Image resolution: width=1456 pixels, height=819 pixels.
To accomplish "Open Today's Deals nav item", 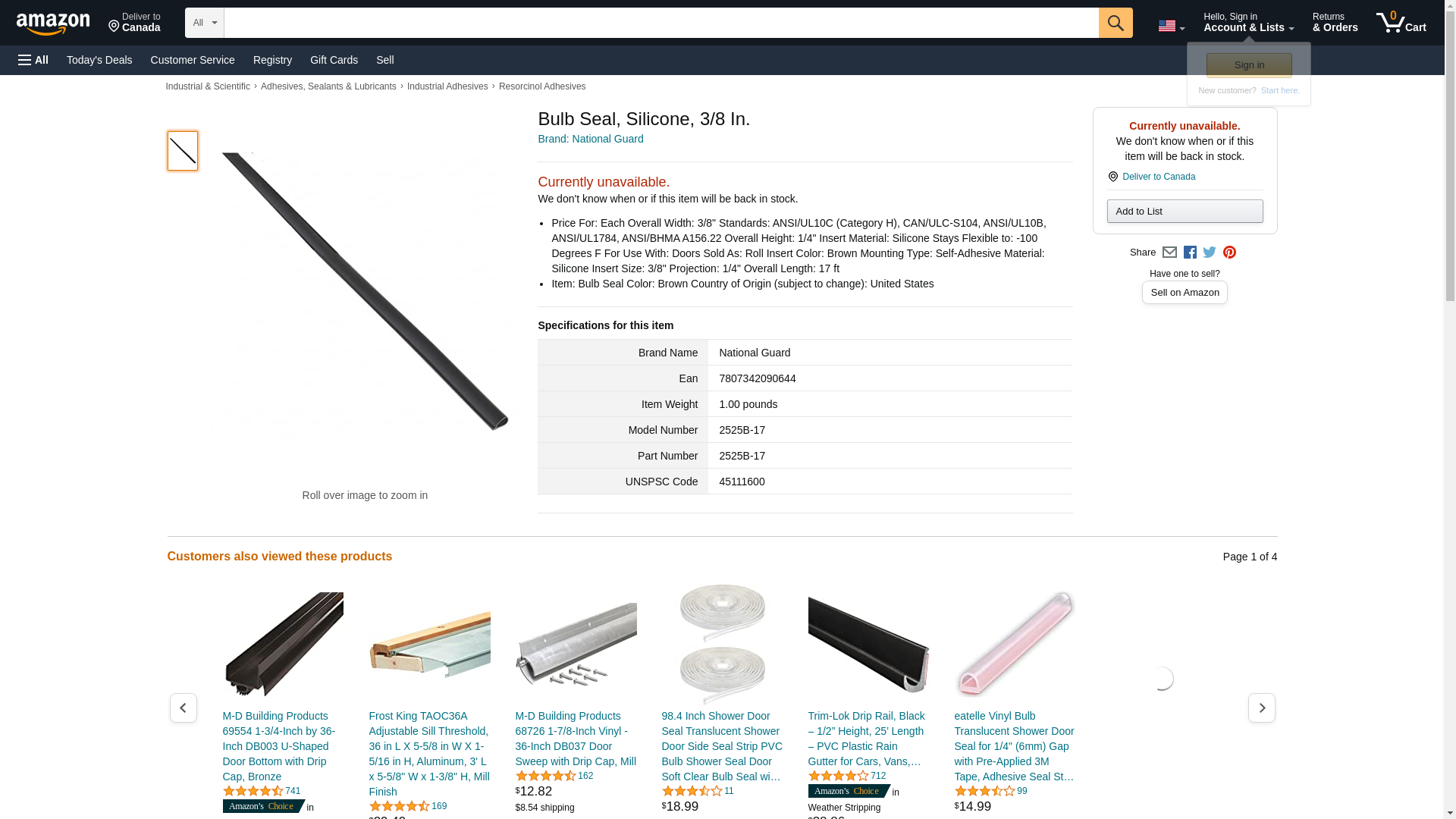I will click(99, 60).
